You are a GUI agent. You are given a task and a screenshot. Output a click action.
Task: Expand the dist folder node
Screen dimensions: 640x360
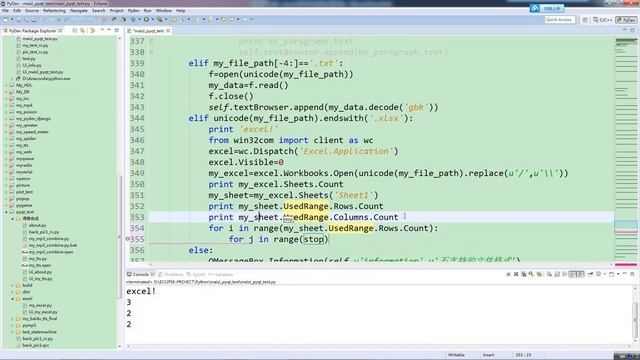[13, 292]
